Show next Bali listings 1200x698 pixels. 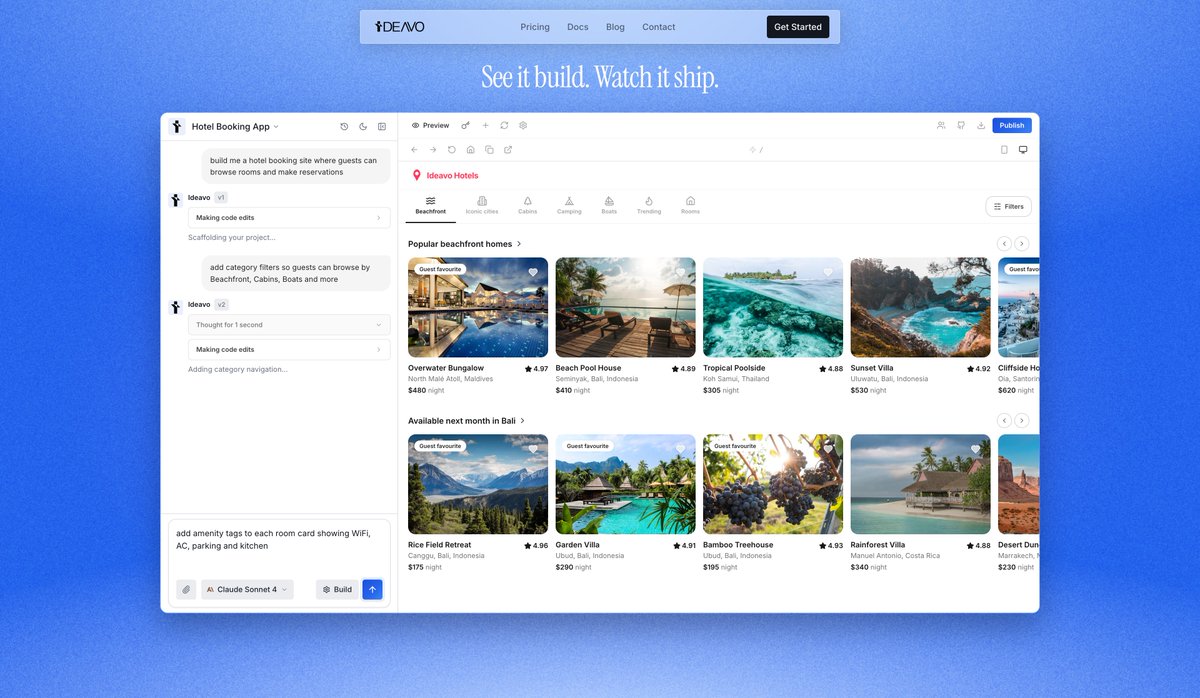click(1022, 421)
